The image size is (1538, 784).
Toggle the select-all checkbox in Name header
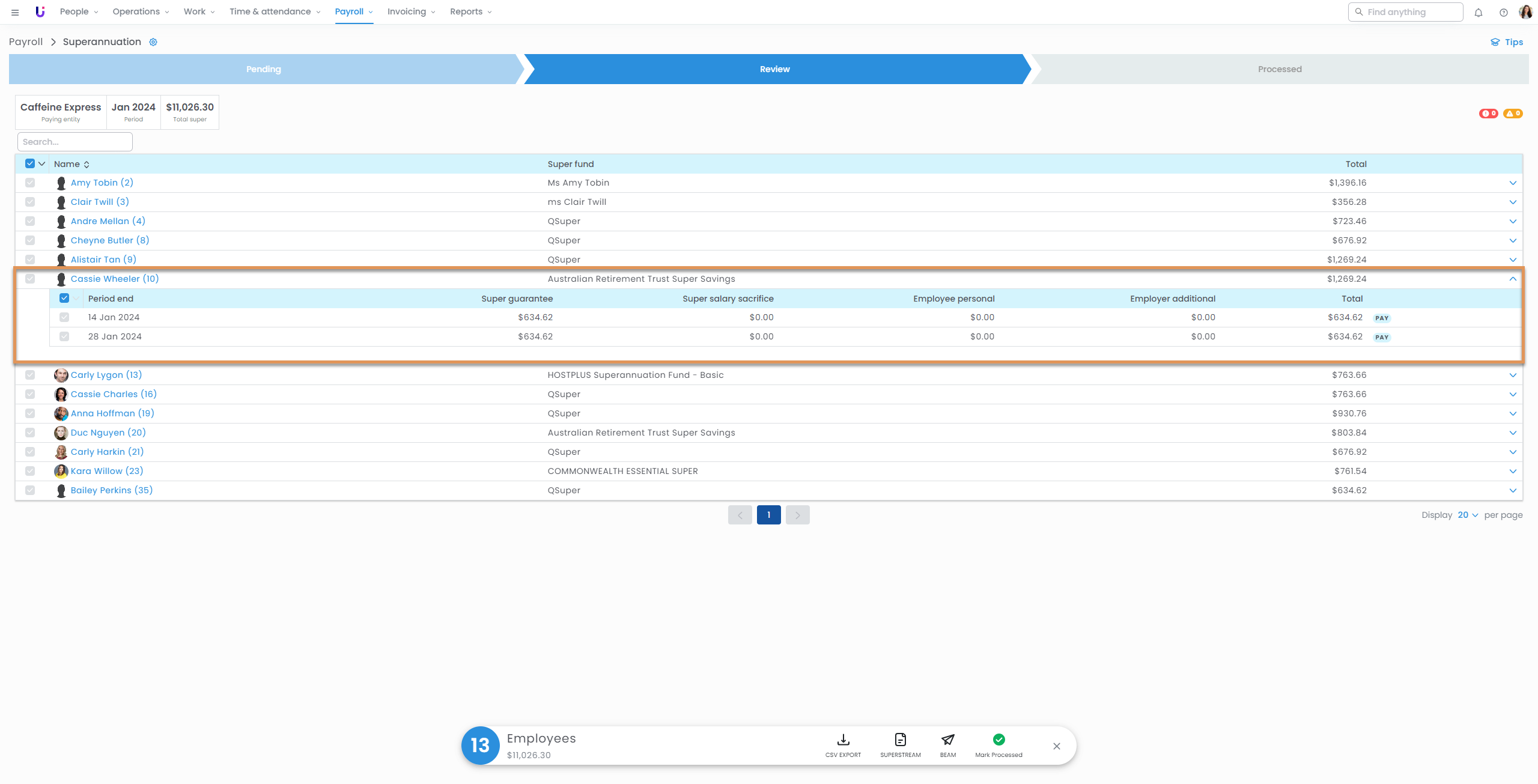coord(30,163)
